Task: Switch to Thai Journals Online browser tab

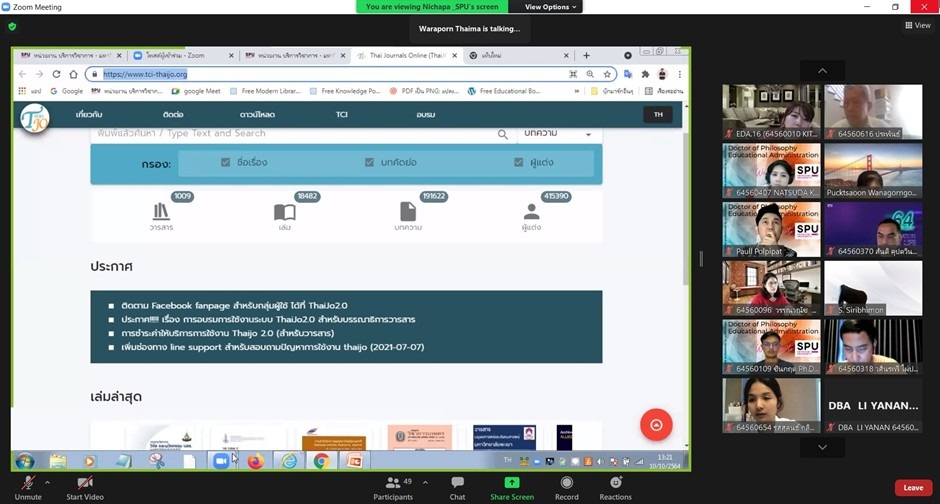Action: tap(407, 55)
